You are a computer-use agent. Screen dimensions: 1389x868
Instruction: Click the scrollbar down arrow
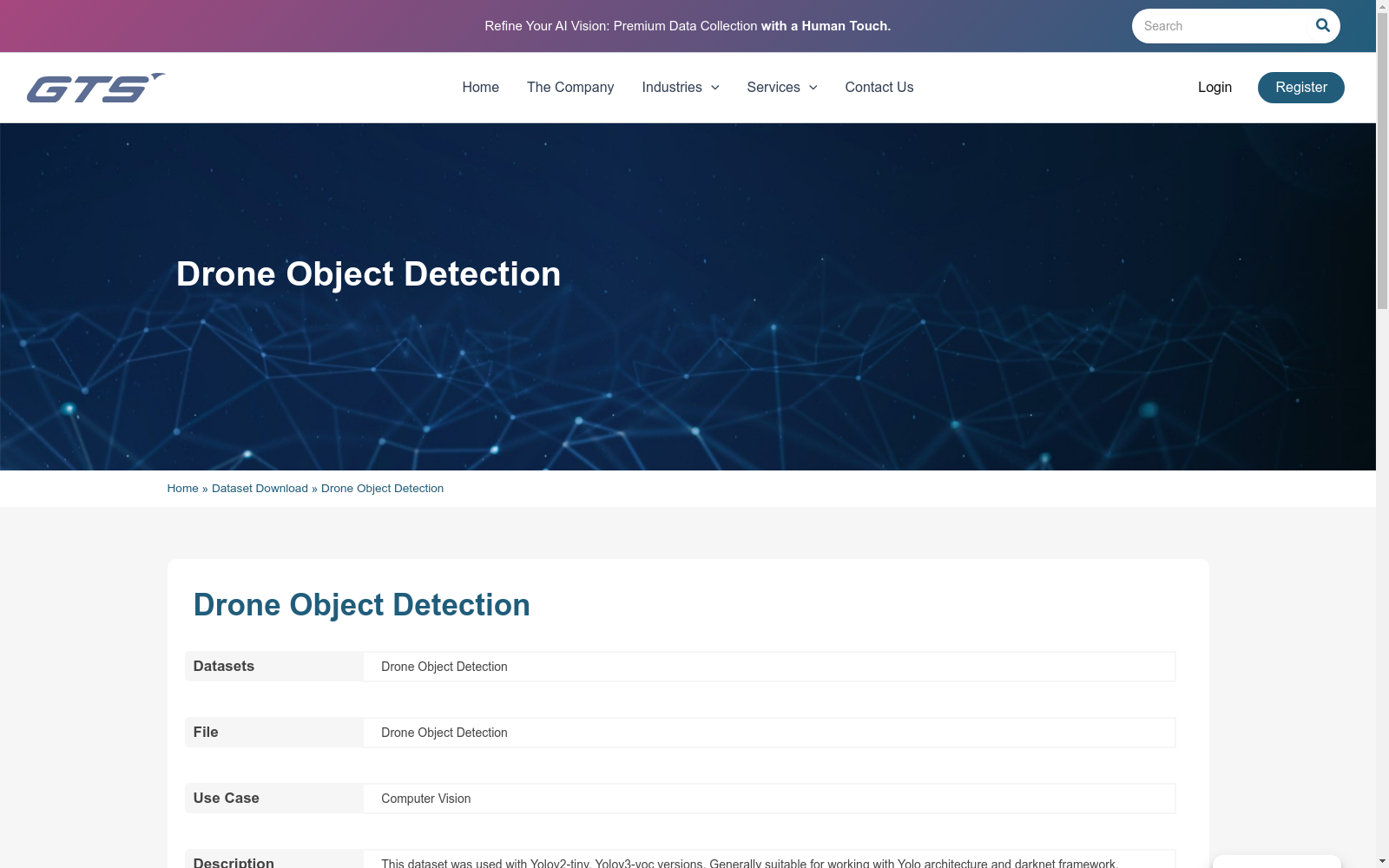[1382, 861]
